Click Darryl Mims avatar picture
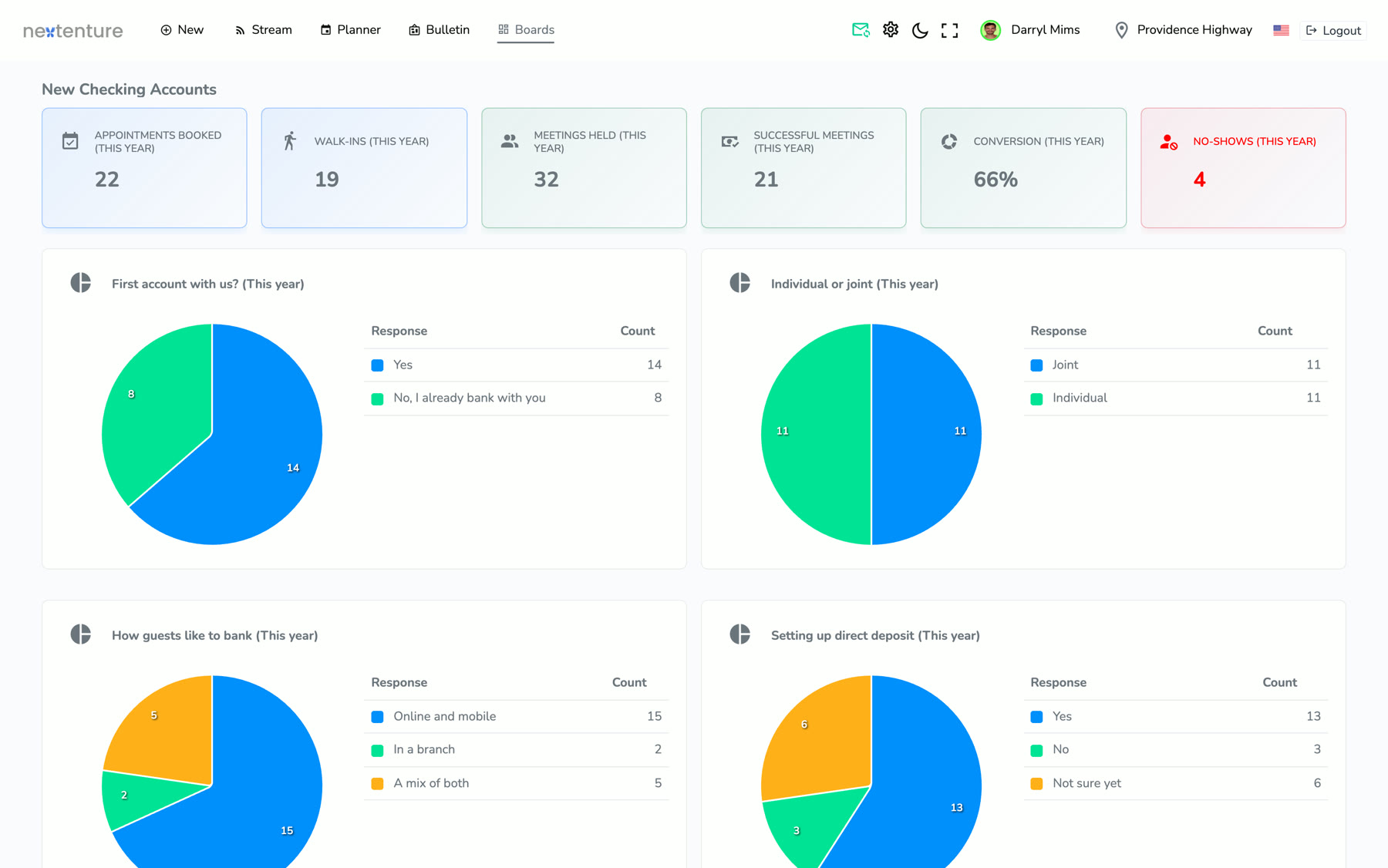This screenshot has width=1388, height=868. [x=990, y=30]
